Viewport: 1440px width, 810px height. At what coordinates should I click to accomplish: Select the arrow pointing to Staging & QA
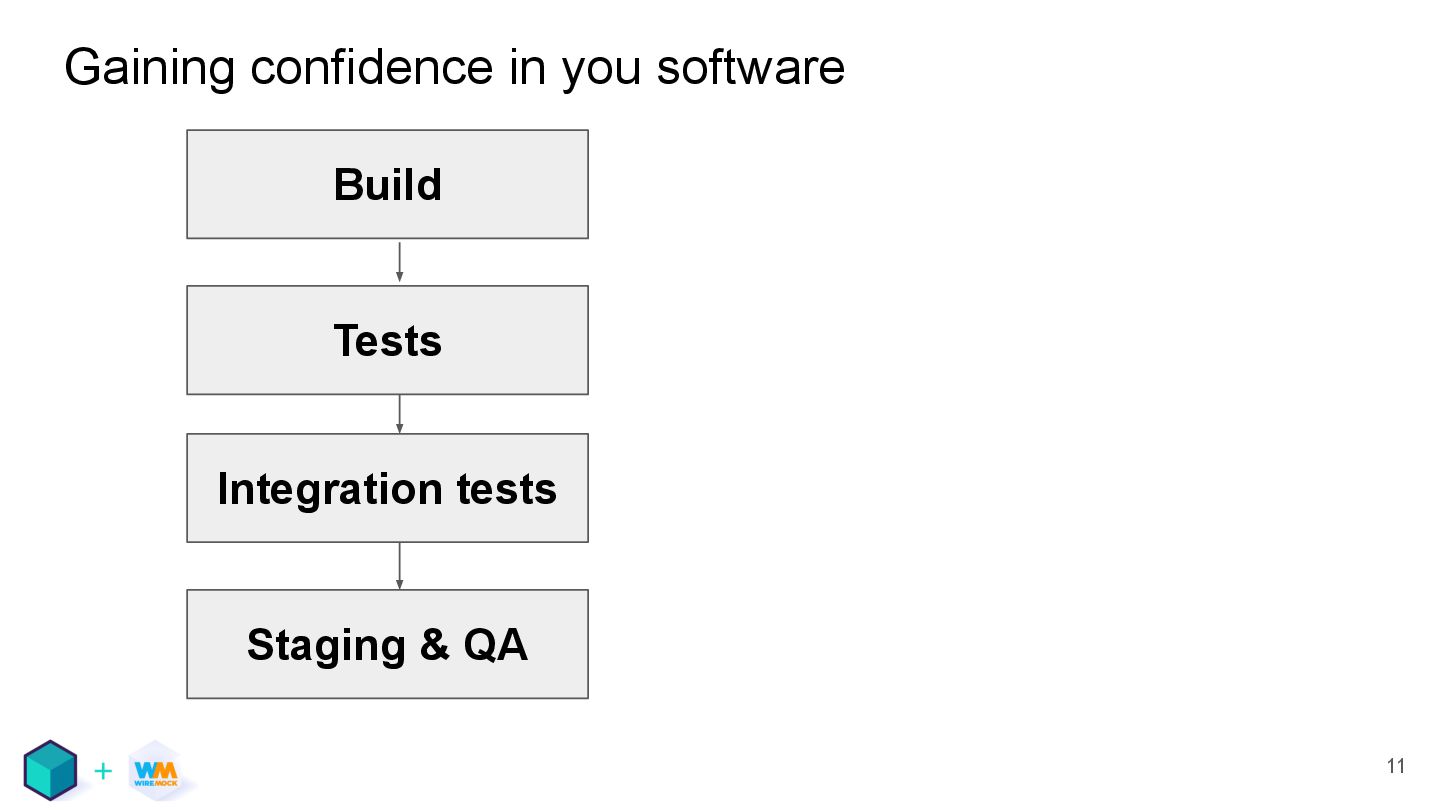(x=400, y=566)
